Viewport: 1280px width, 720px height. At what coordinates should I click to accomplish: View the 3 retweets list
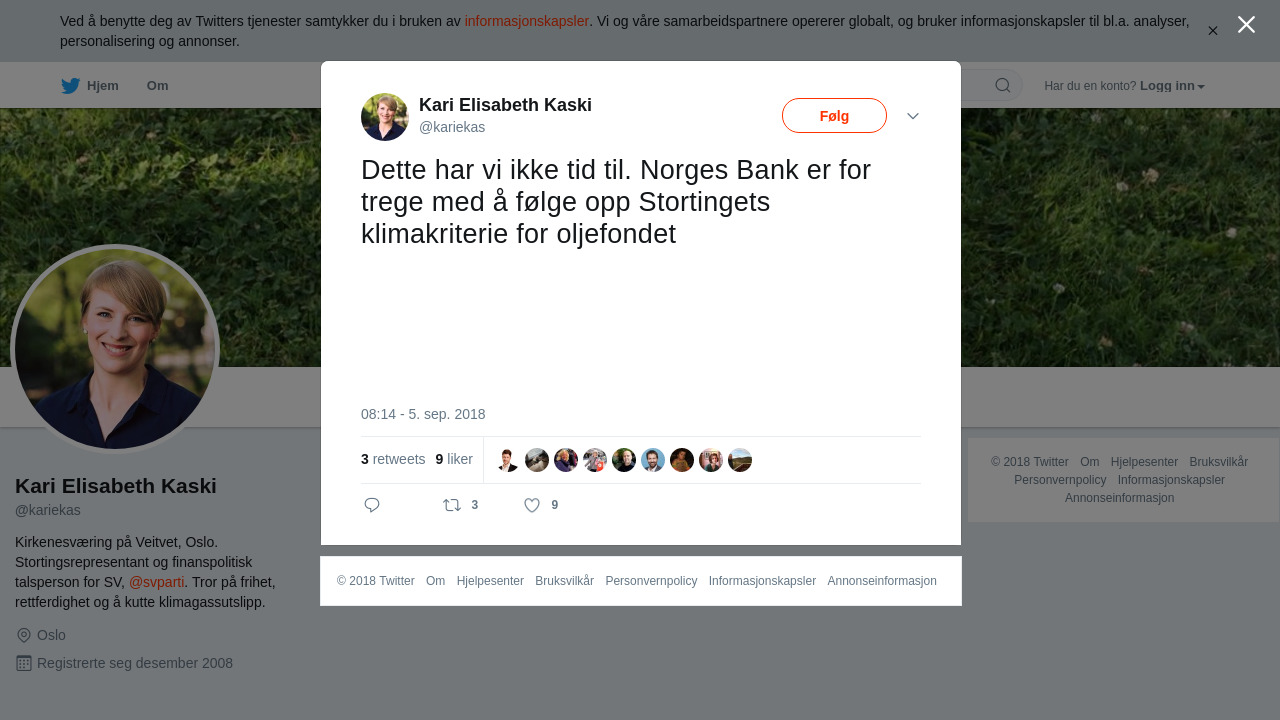coord(393,459)
